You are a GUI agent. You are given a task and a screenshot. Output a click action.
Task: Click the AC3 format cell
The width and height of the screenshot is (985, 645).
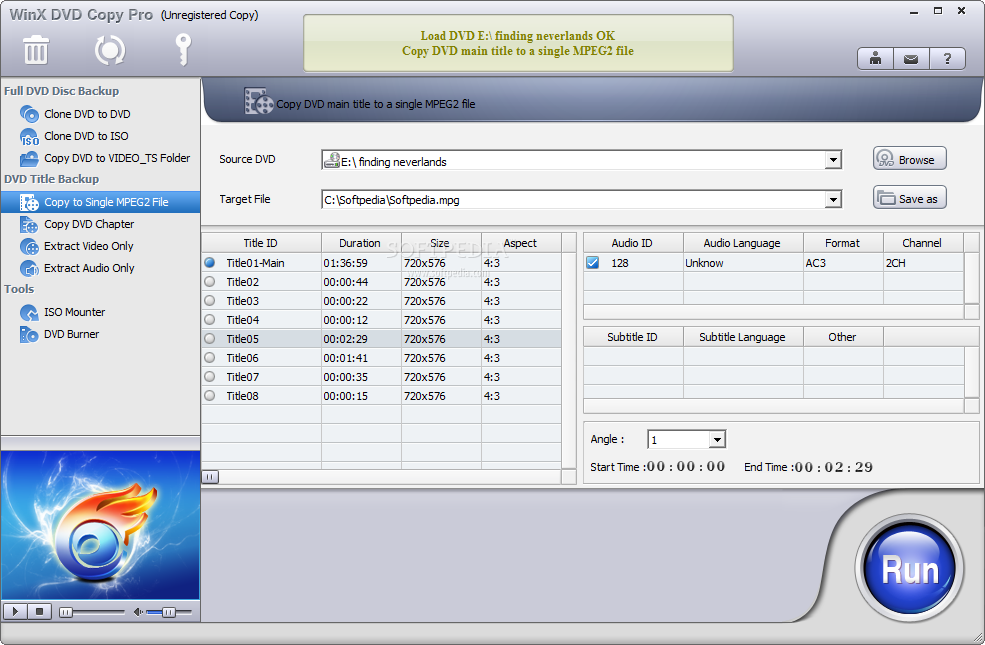pos(843,263)
